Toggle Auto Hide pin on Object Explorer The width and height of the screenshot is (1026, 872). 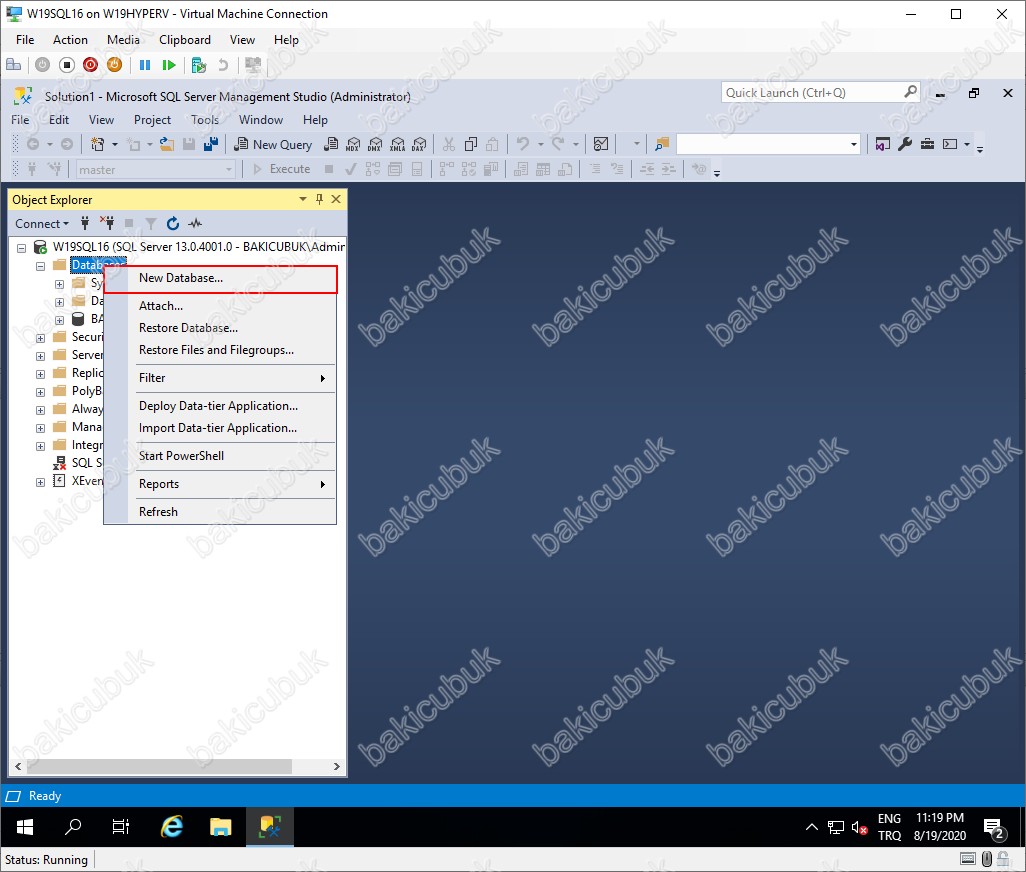click(x=319, y=200)
